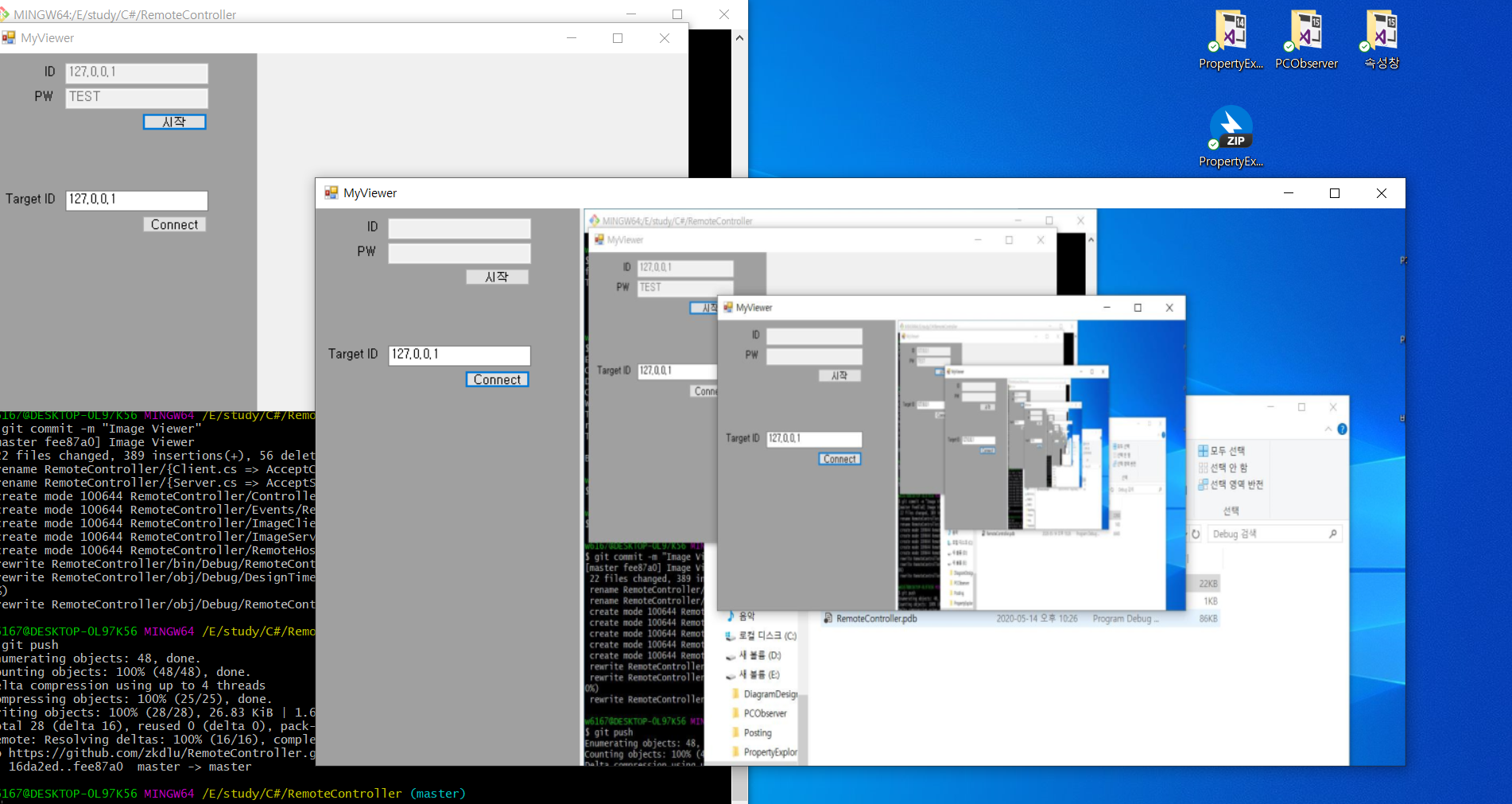This screenshot has width=1512, height=804.
Task: Click the 'Target ID' label in front MyViewer
Action: coord(352,354)
